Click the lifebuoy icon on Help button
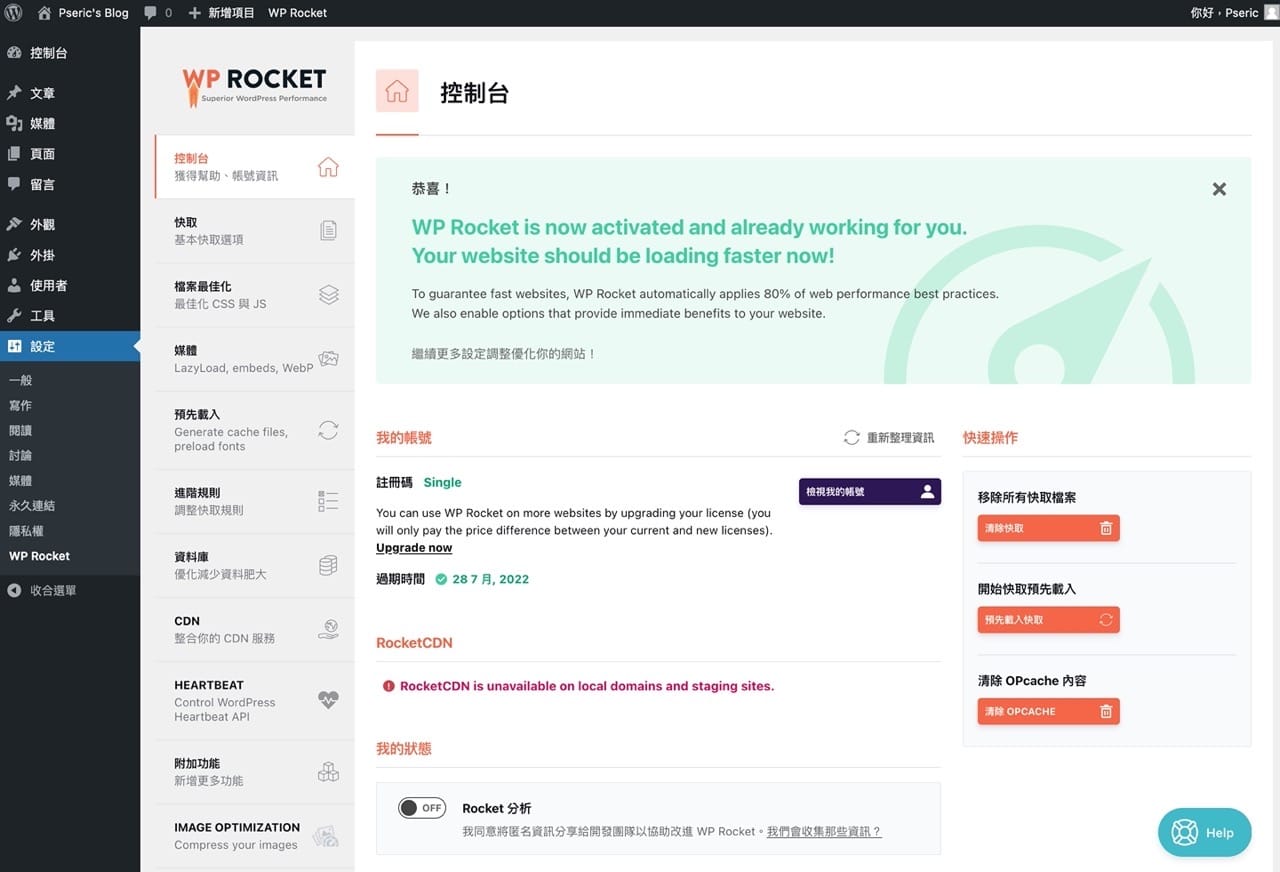This screenshot has width=1280, height=872. tap(1185, 832)
